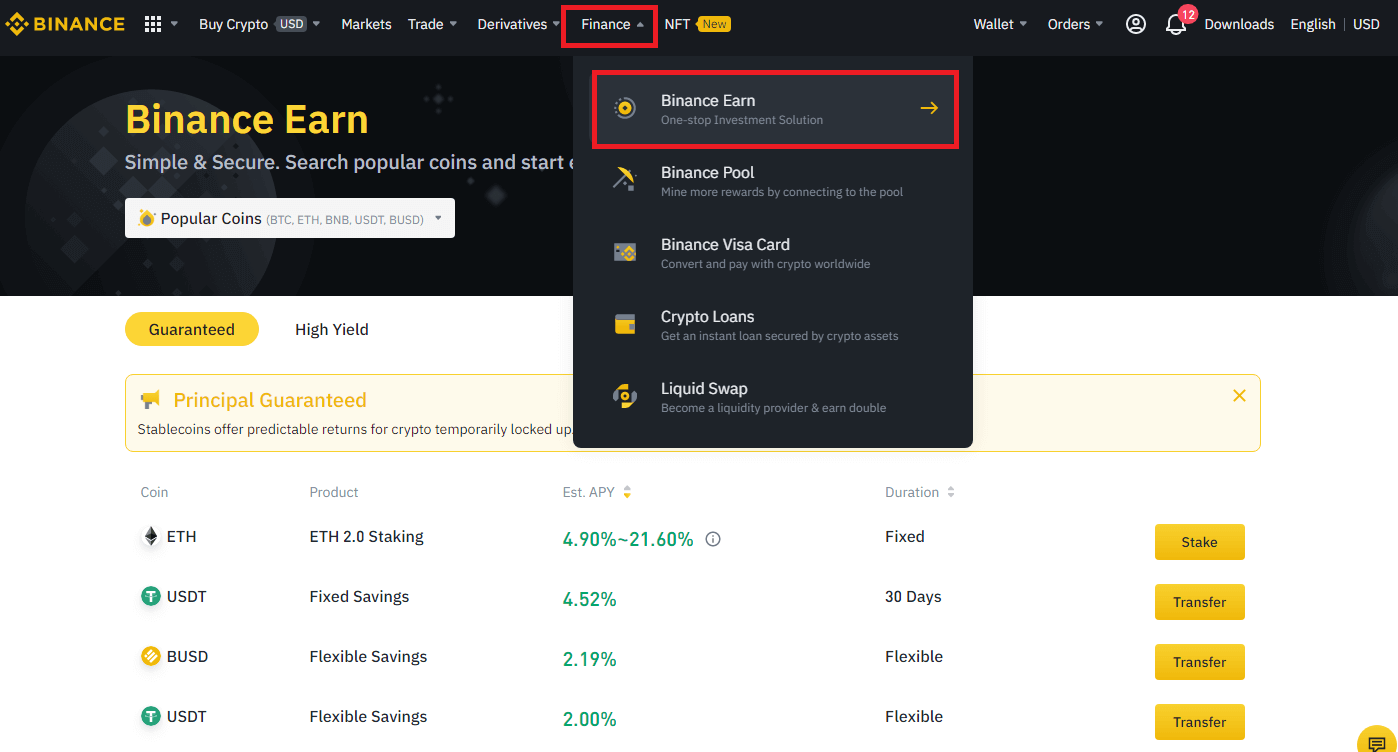Click the info icon beside ETH APY
Image resolution: width=1398 pixels, height=752 pixels.
(713, 539)
